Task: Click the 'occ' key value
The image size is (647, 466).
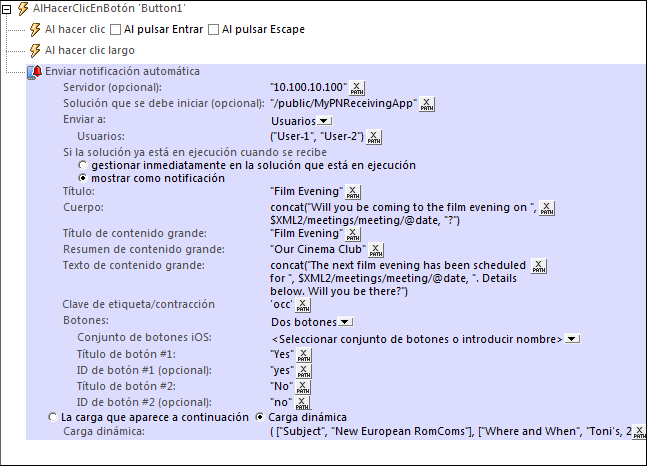Action: [x=282, y=305]
